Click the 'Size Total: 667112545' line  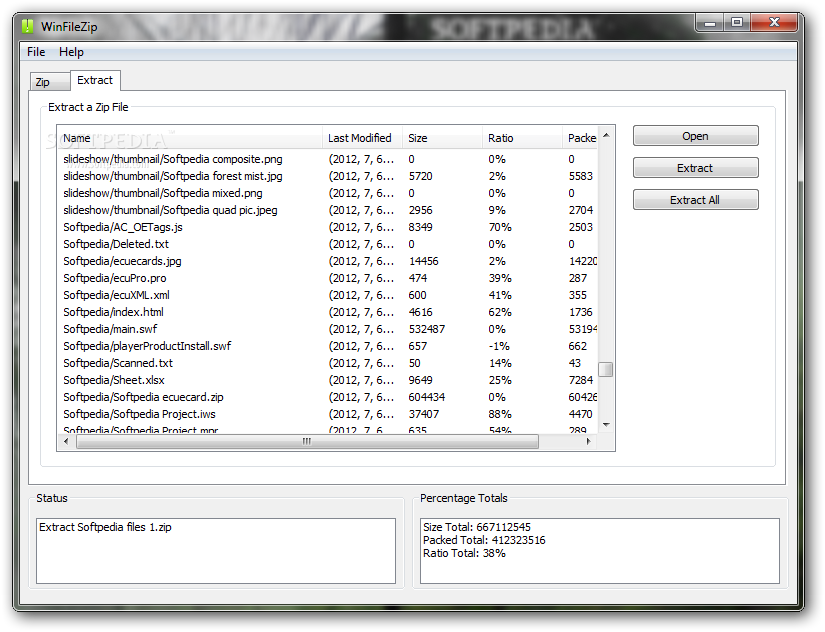coord(477,527)
